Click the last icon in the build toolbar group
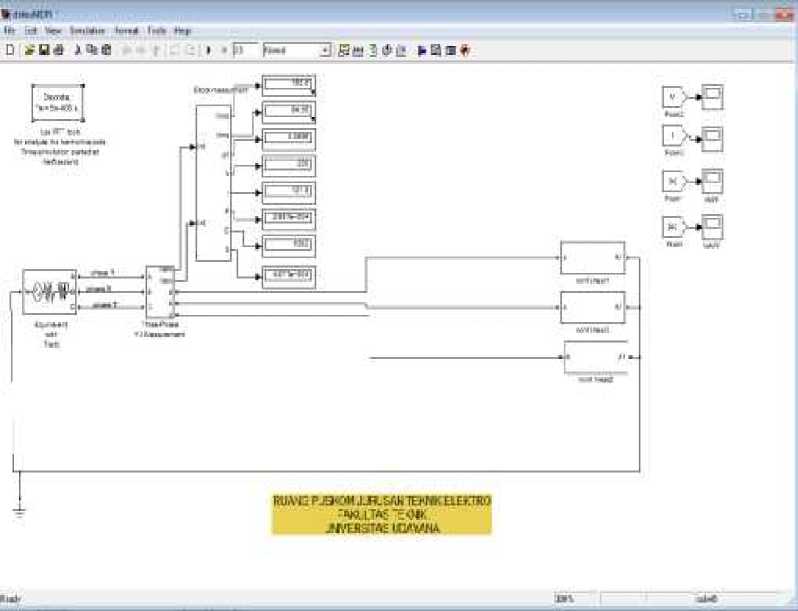This screenshot has width=798, height=611. point(401,50)
